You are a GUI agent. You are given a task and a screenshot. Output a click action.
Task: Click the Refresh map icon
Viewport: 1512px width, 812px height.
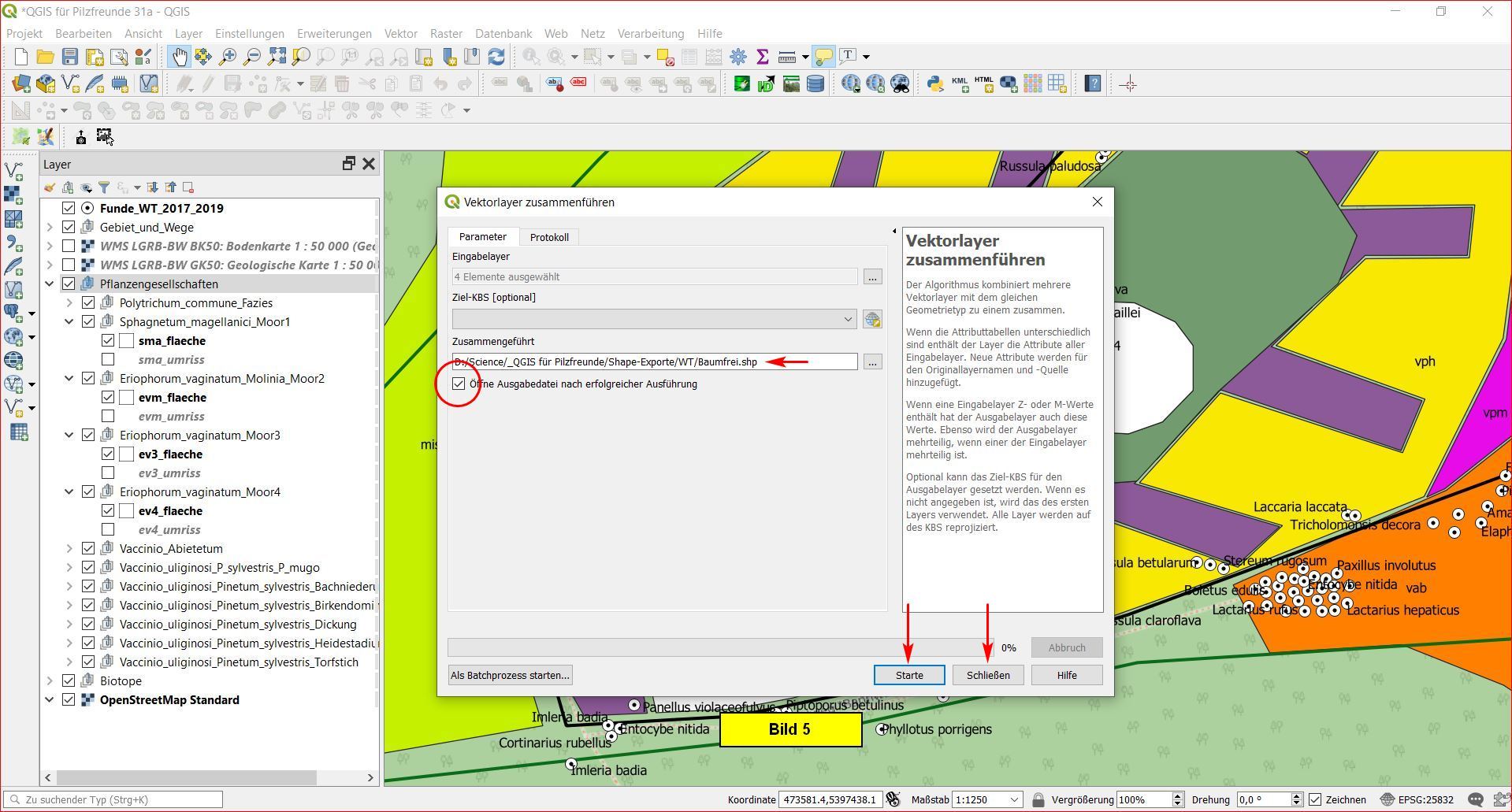[x=496, y=57]
